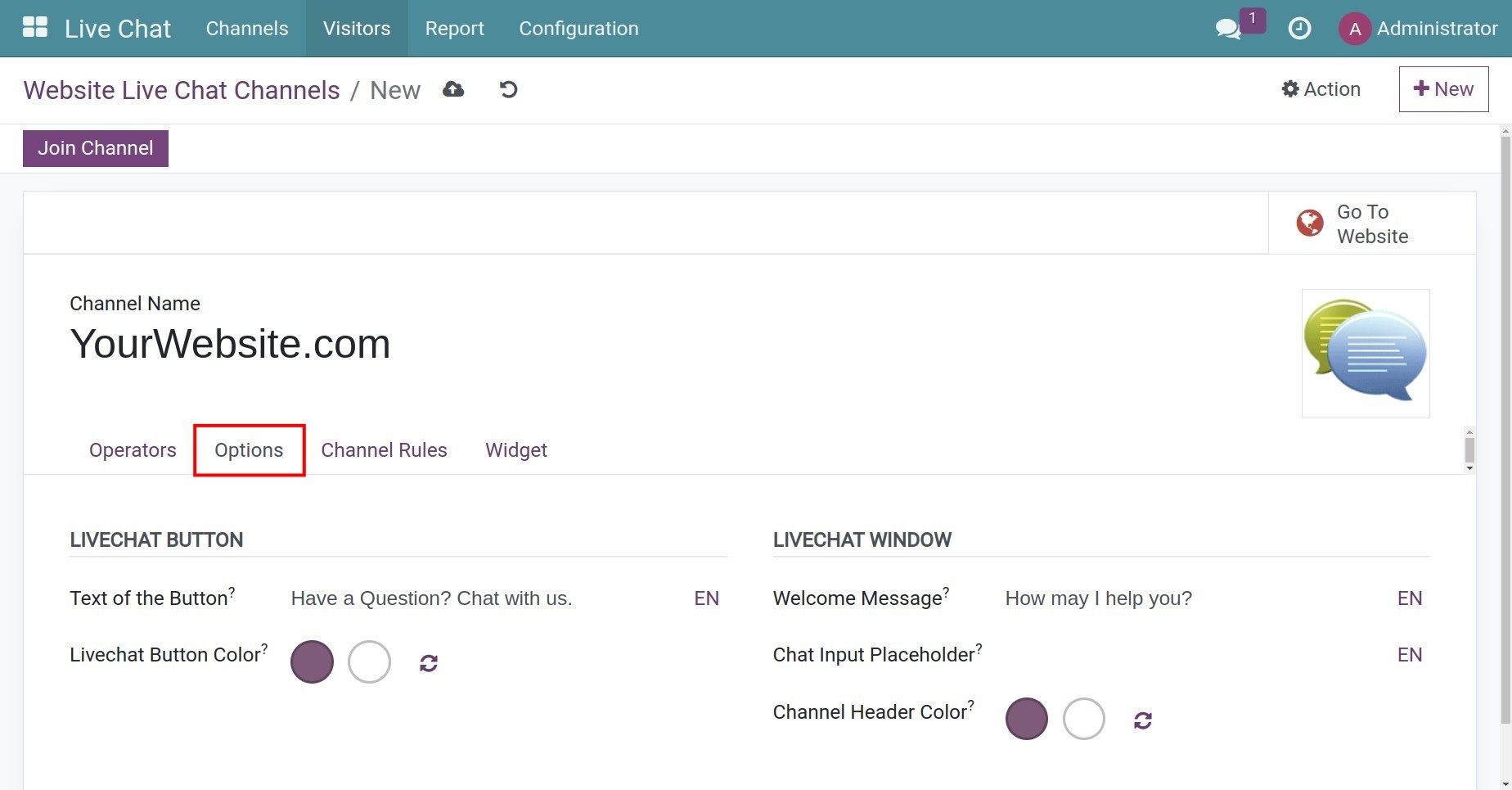Navigate to the Configuration menu
Screen dimensions: 1512x790
(578, 28)
